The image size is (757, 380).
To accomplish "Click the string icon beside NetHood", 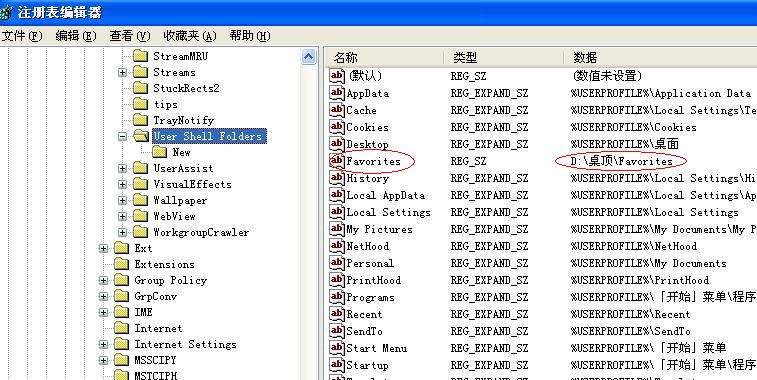I will [337, 246].
